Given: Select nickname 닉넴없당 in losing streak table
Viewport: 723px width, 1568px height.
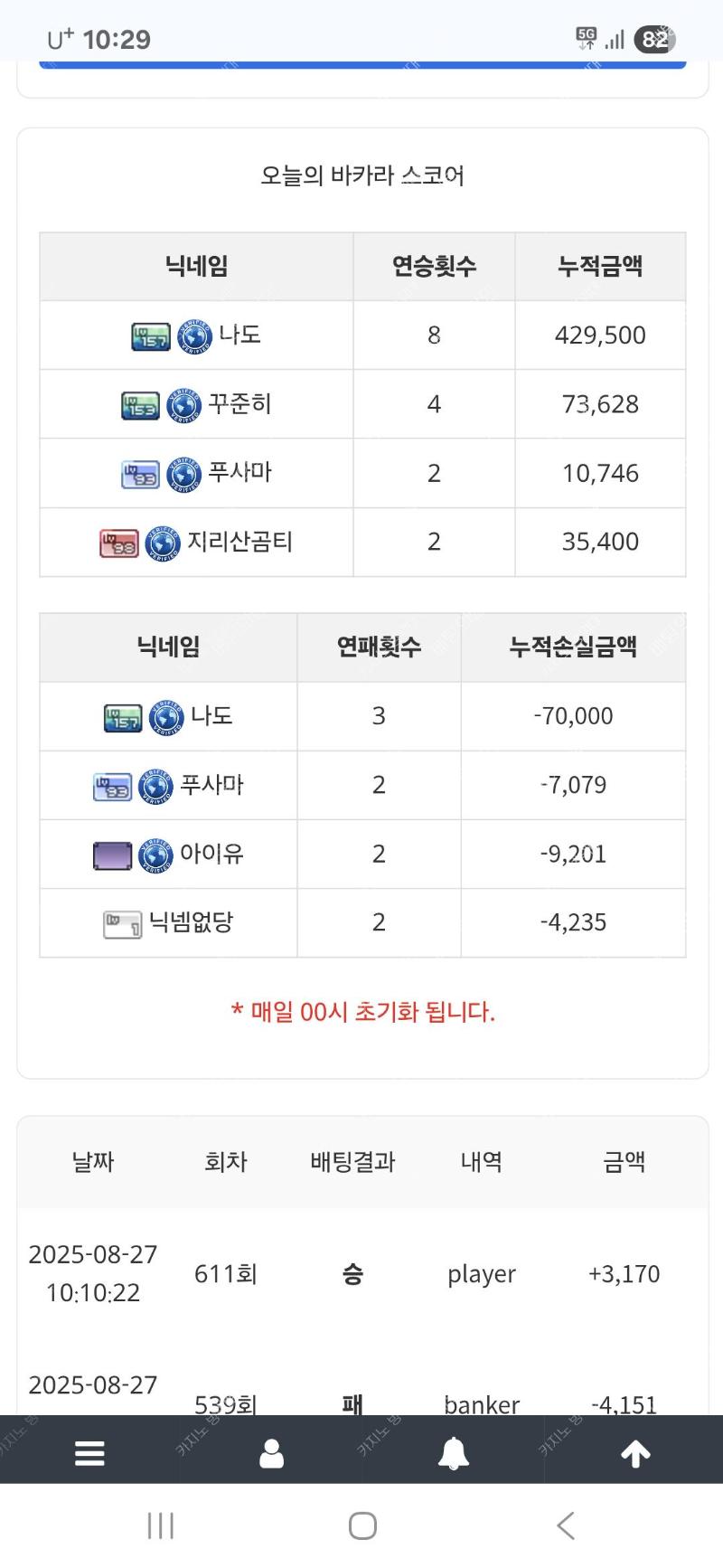Looking at the screenshot, I should point(191,922).
